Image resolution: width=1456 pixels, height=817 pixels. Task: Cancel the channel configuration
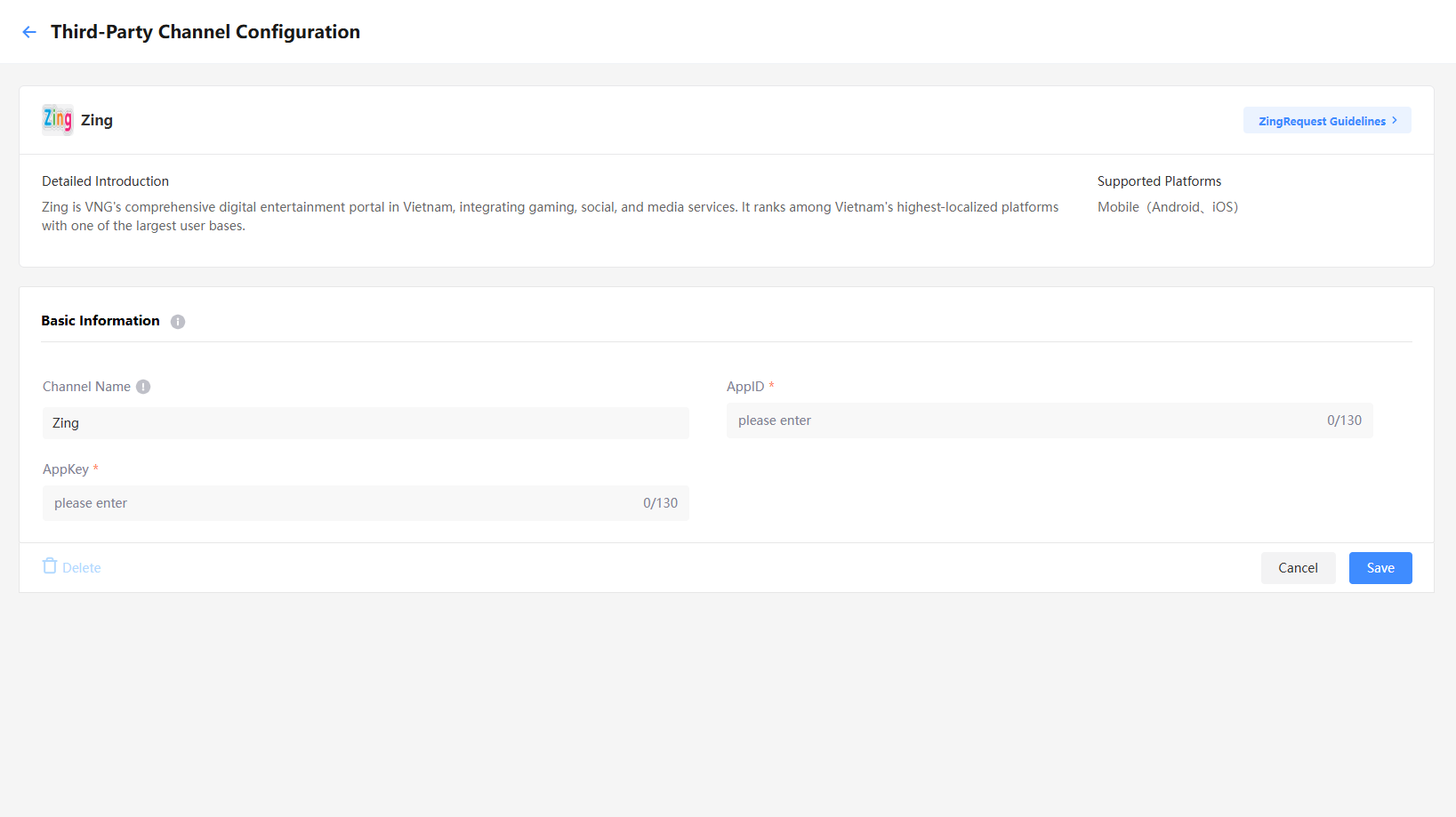coord(1299,568)
